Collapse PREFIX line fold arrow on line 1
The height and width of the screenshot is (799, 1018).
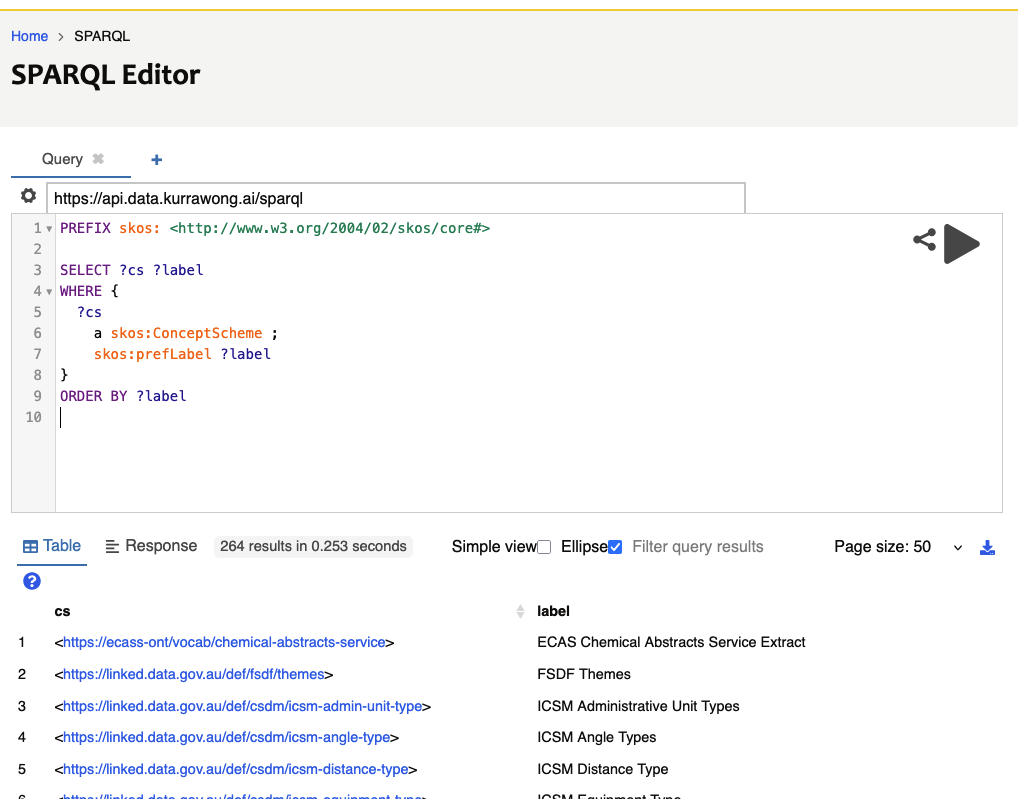tap(49, 229)
